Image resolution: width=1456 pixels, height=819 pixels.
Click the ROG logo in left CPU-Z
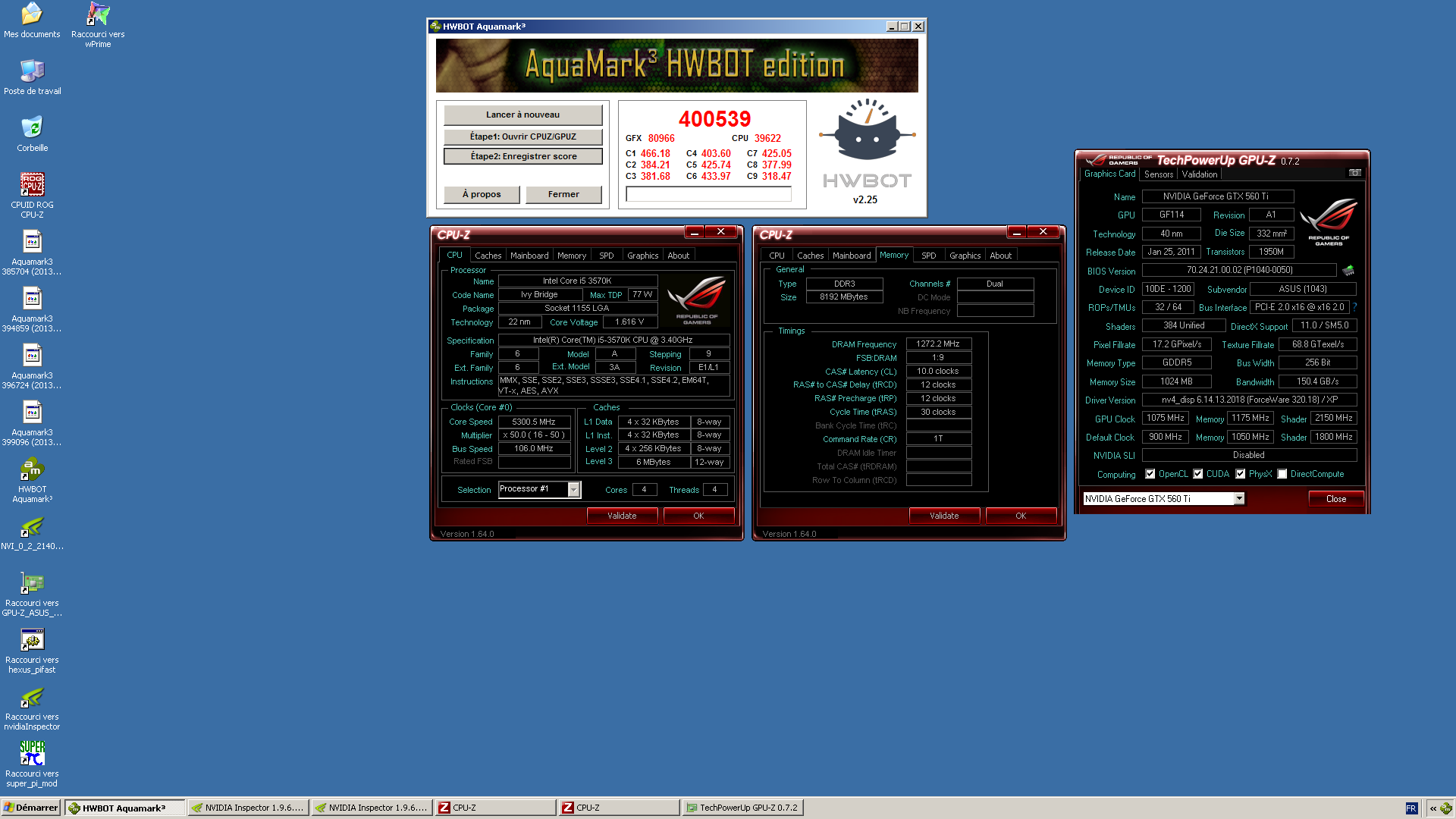pos(696,300)
